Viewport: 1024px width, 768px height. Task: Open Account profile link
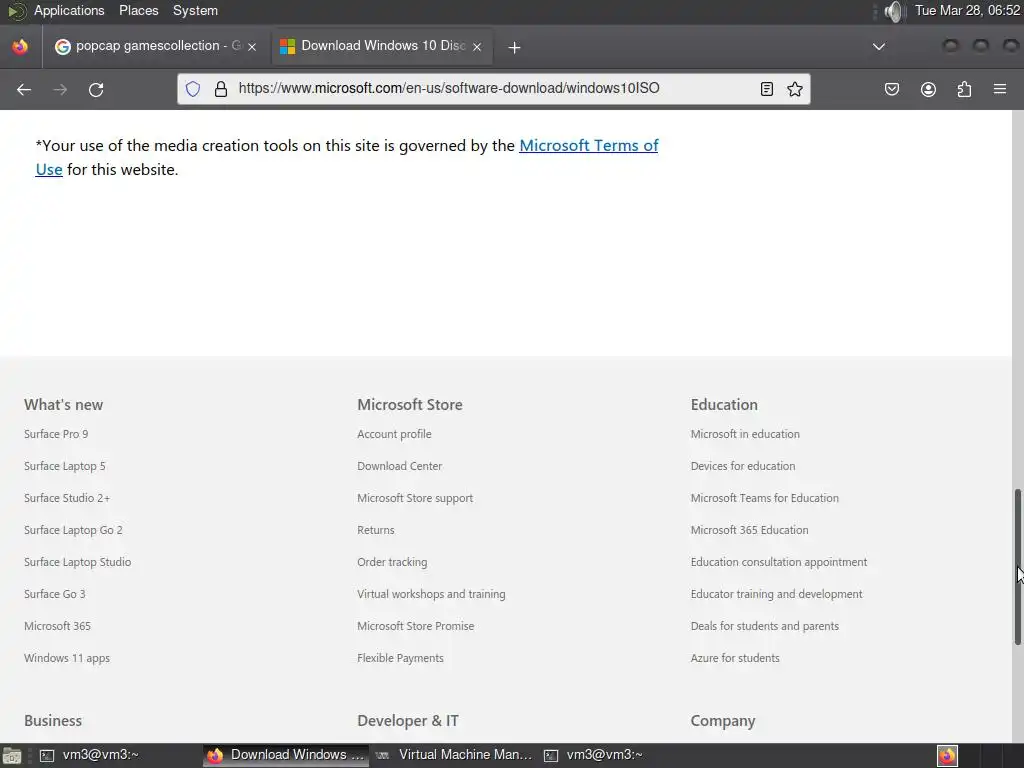[x=394, y=434]
